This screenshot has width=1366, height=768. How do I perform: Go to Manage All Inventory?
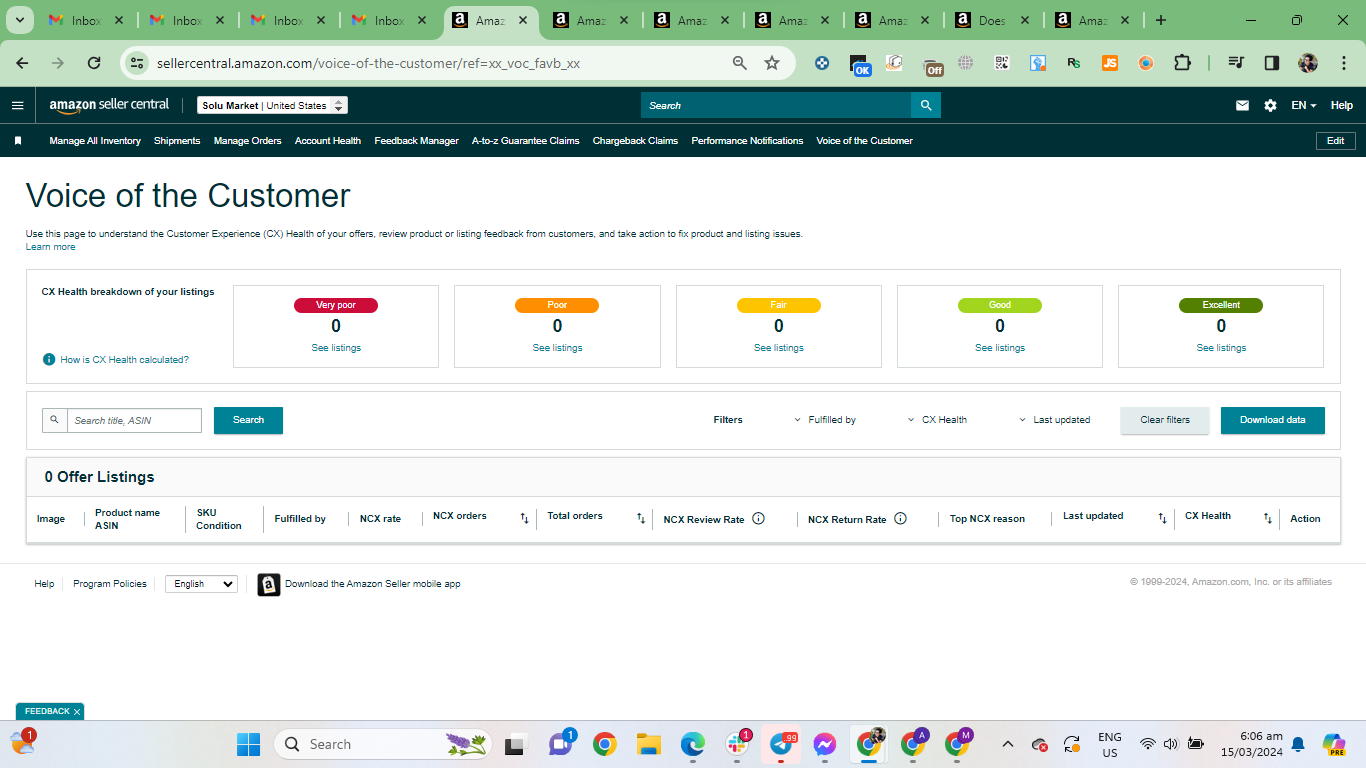95,141
